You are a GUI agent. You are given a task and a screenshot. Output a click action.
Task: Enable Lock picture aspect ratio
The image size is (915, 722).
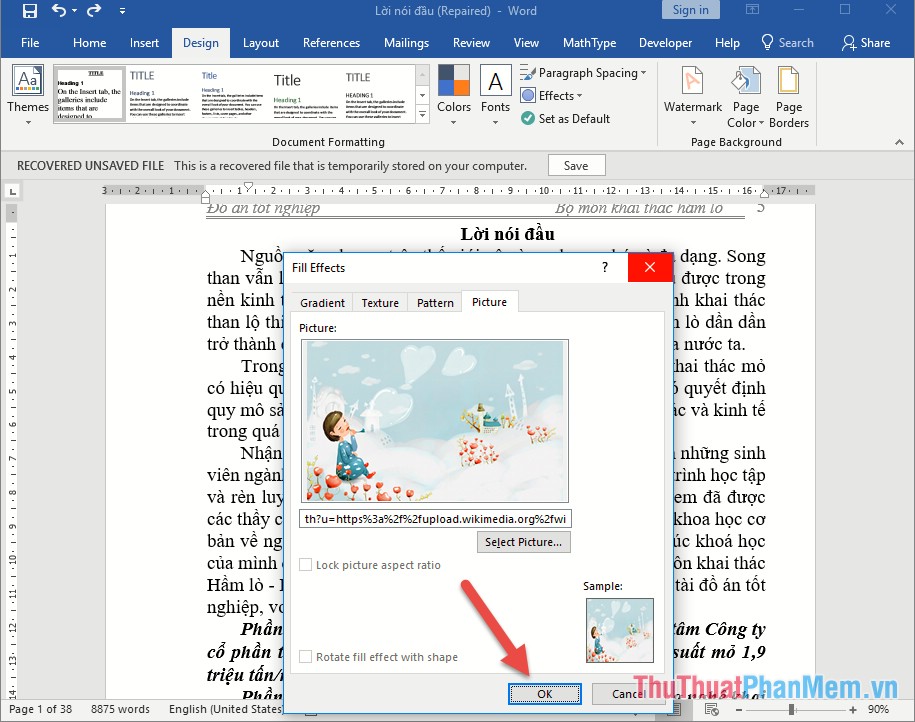[305, 564]
